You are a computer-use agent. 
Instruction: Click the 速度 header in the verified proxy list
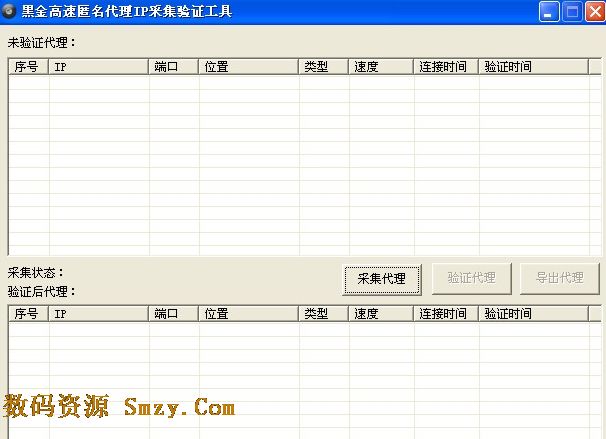tap(381, 314)
